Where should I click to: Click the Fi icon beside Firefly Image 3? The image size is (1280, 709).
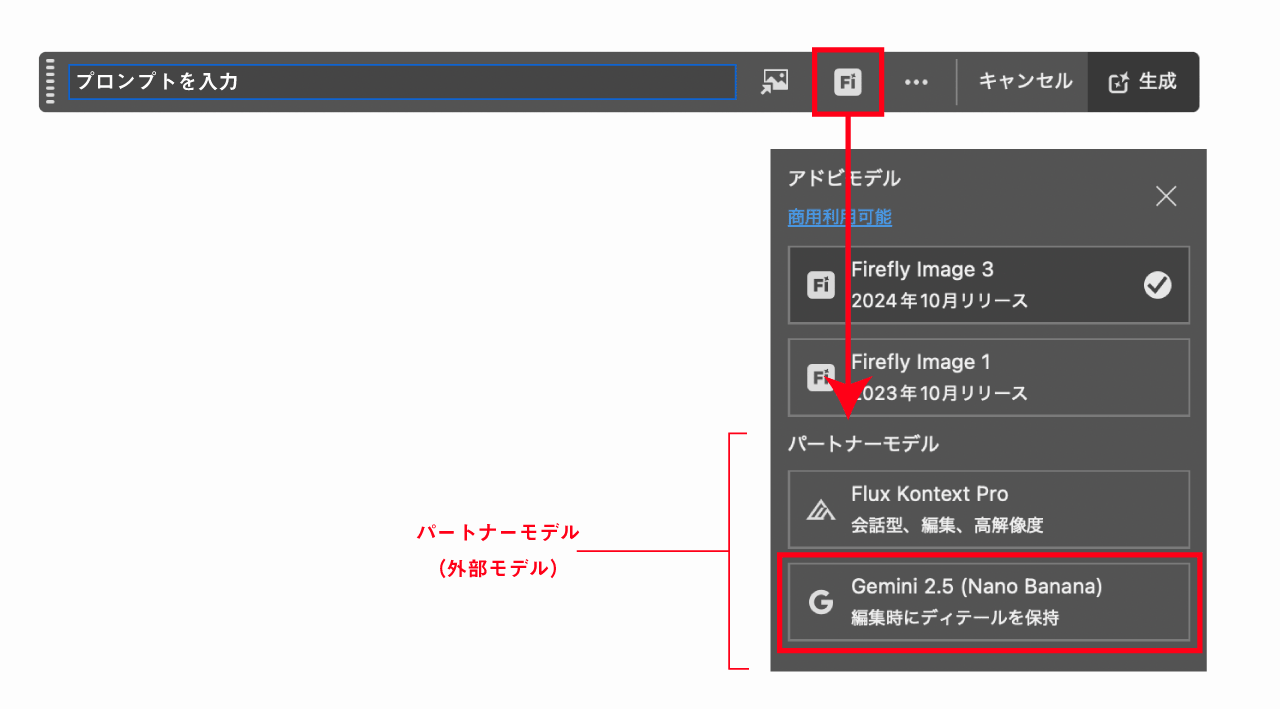tap(821, 286)
